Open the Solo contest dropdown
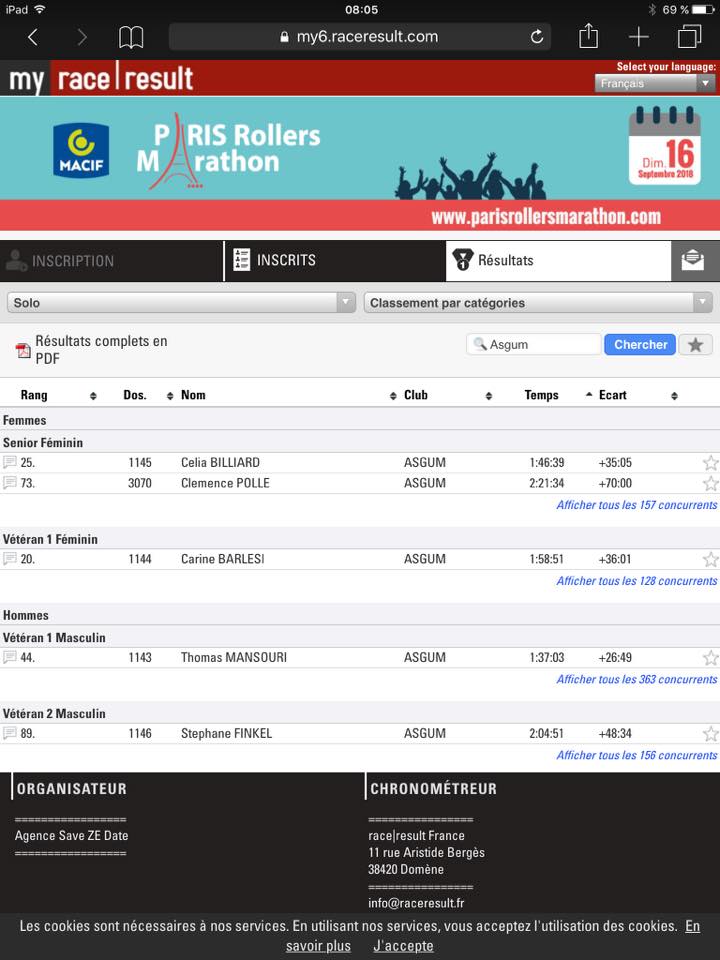The image size is (720, 960). click(x=181, y=302)
